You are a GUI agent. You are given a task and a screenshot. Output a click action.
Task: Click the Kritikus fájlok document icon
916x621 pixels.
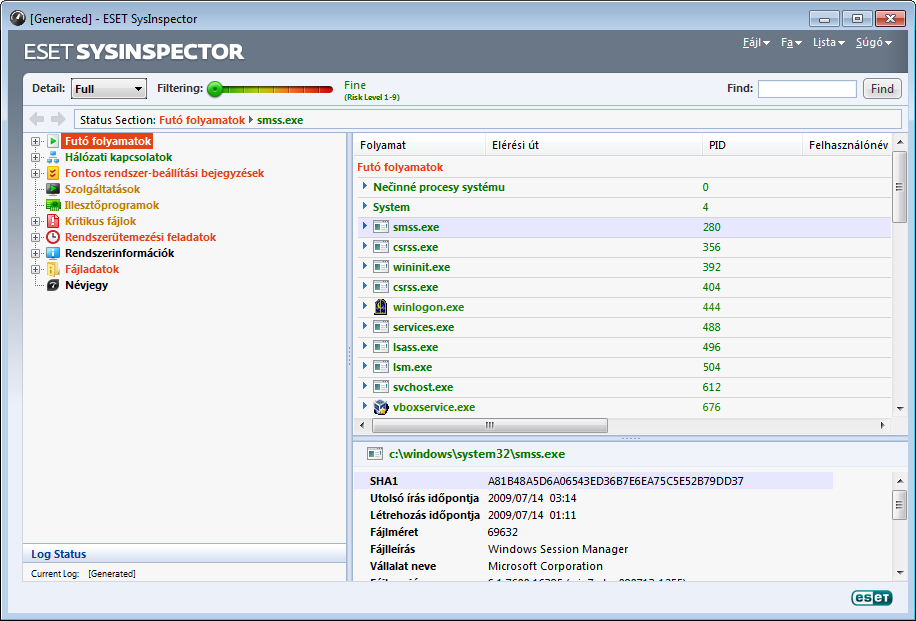point(53,221)
